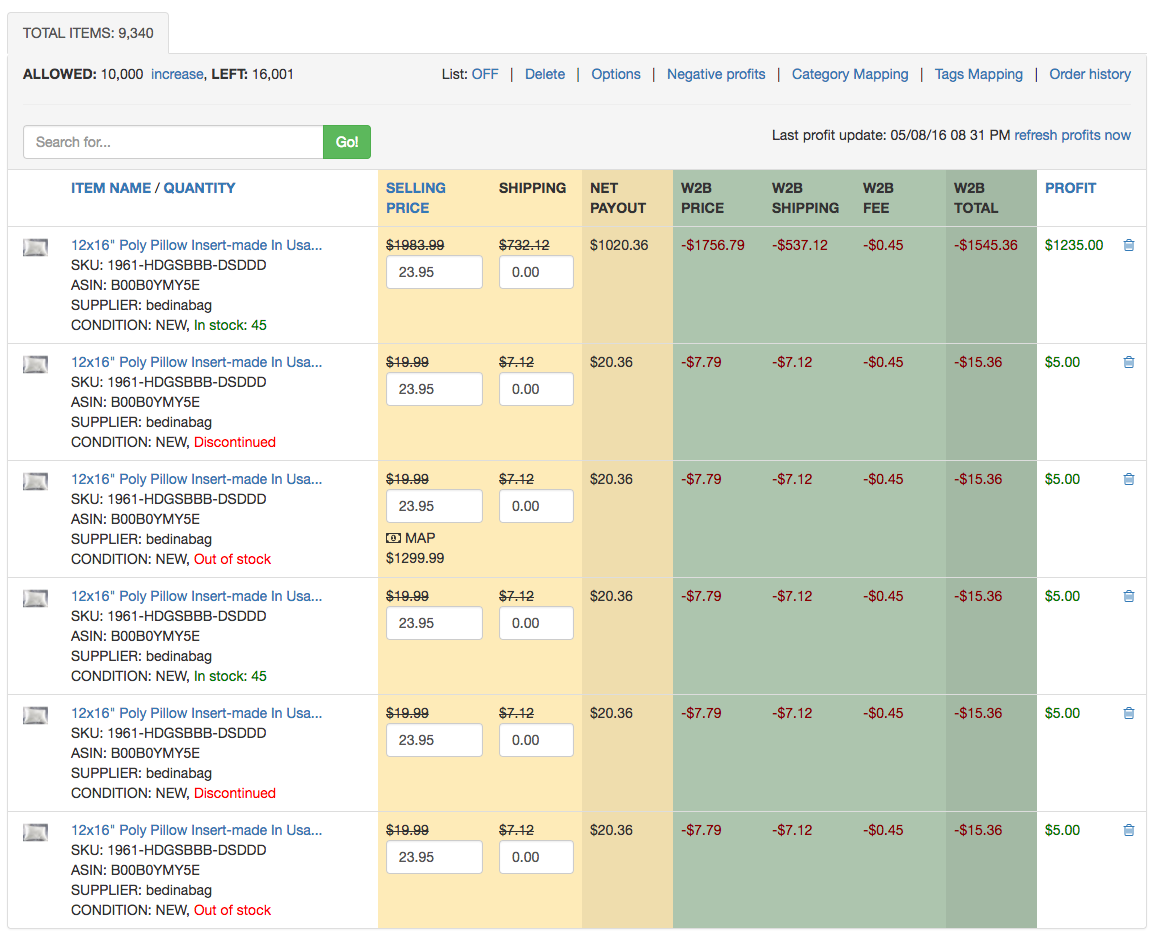
Task: Sort by ITEM NAME column header
Action: point(111,188)
